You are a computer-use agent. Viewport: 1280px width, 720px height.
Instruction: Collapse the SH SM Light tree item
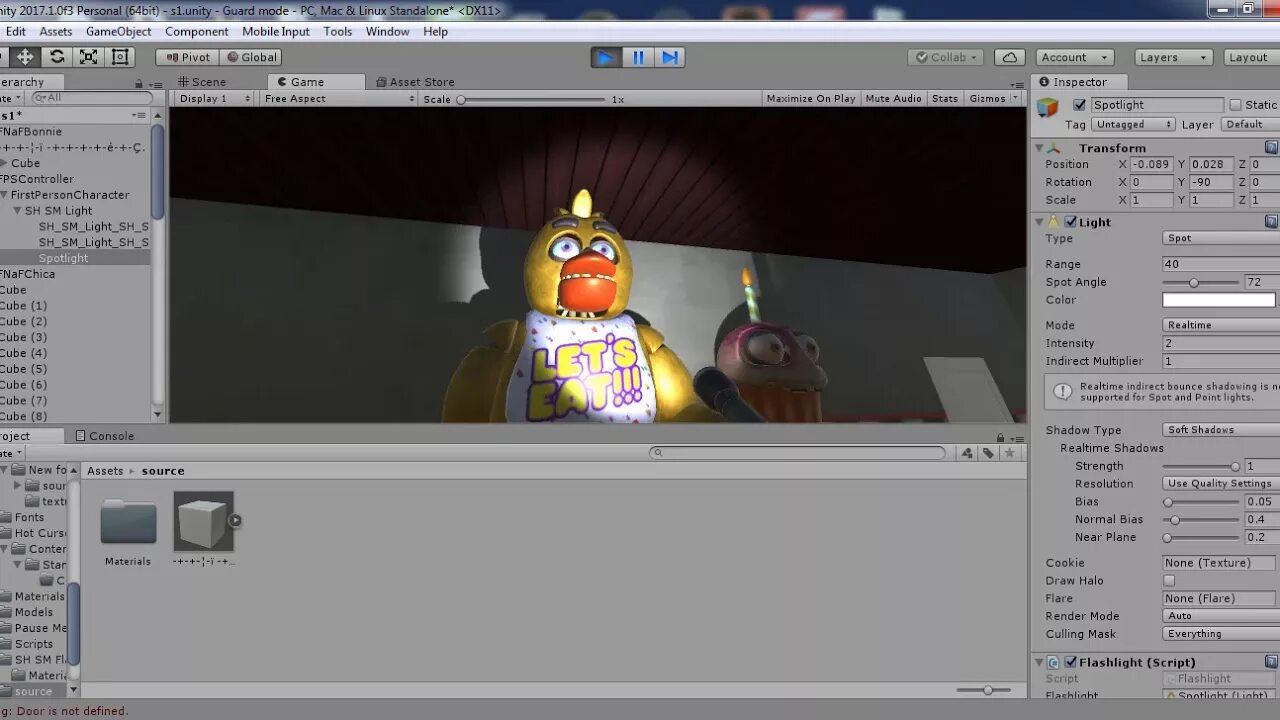(x=17, y=211)
